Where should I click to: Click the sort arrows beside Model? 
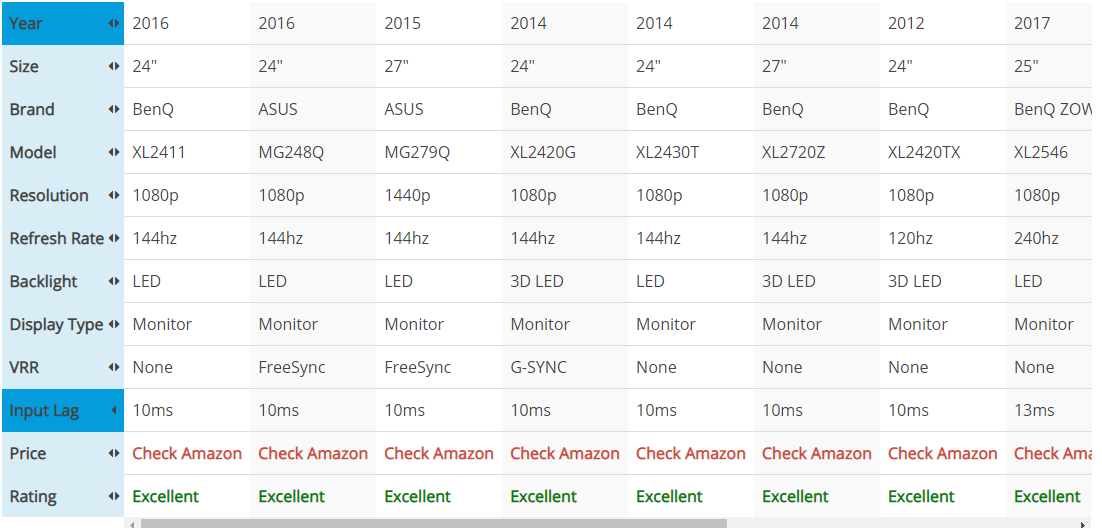point(114,153)
